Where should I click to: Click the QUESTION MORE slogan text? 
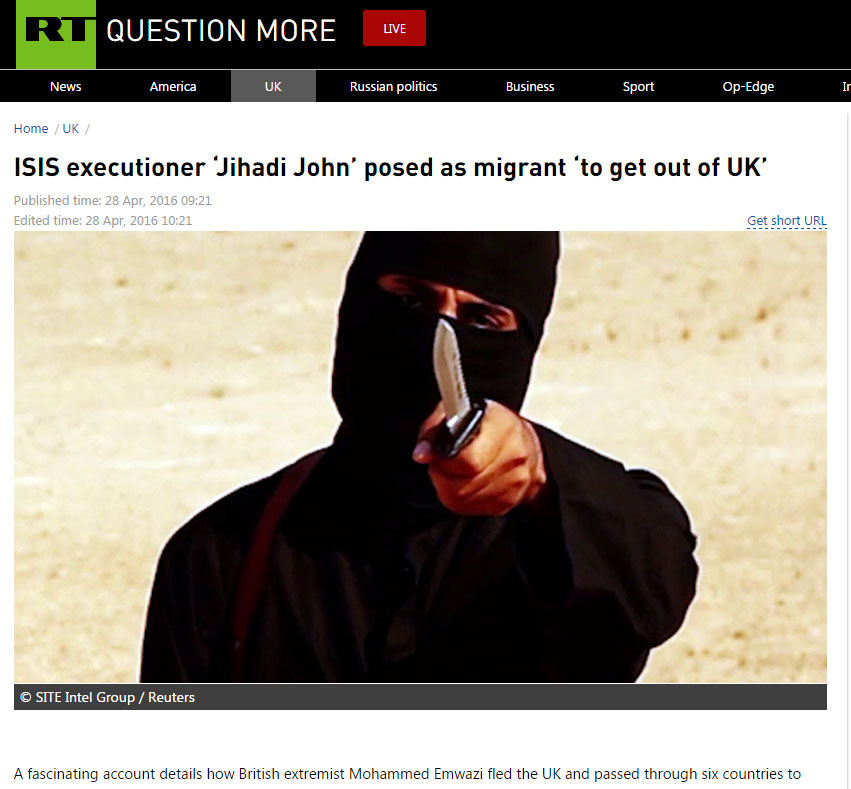221,30
